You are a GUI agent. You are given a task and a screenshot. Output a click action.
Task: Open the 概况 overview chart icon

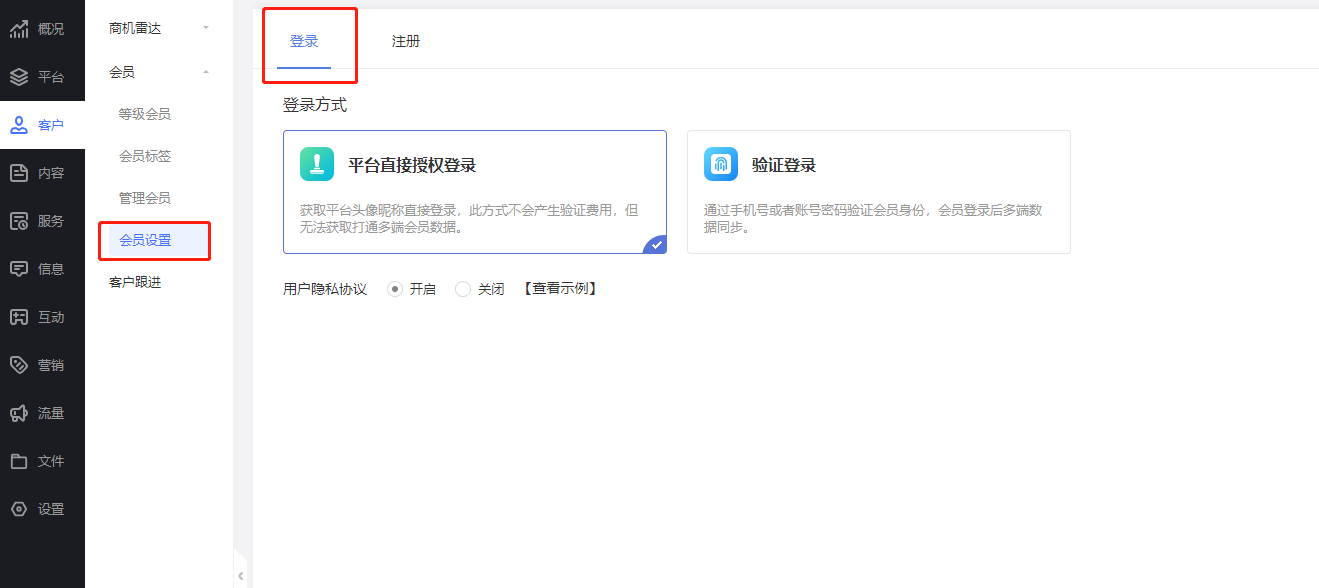tap(19, 29)
